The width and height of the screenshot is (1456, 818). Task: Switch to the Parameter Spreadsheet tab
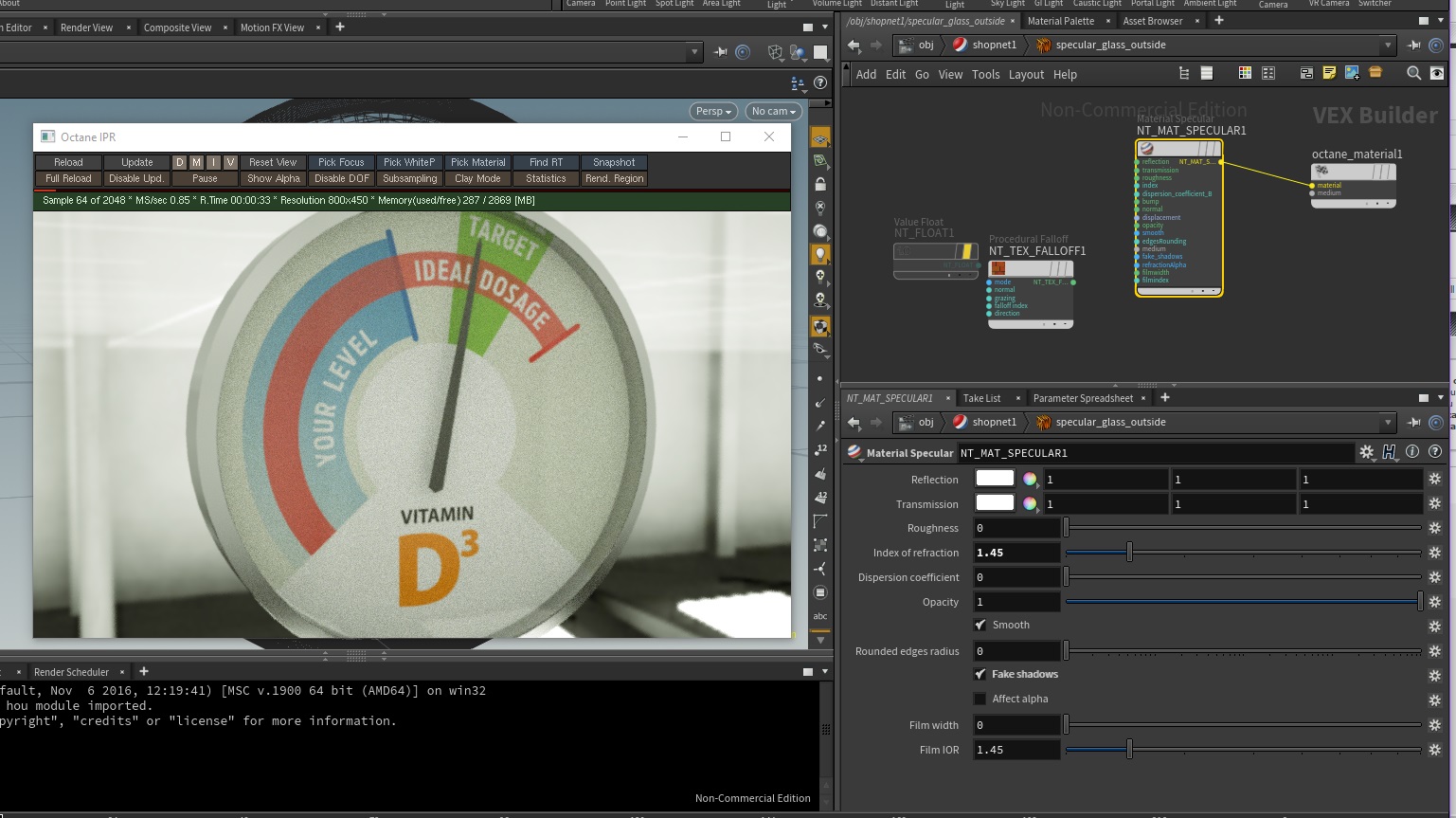[x=1083, y=398]
